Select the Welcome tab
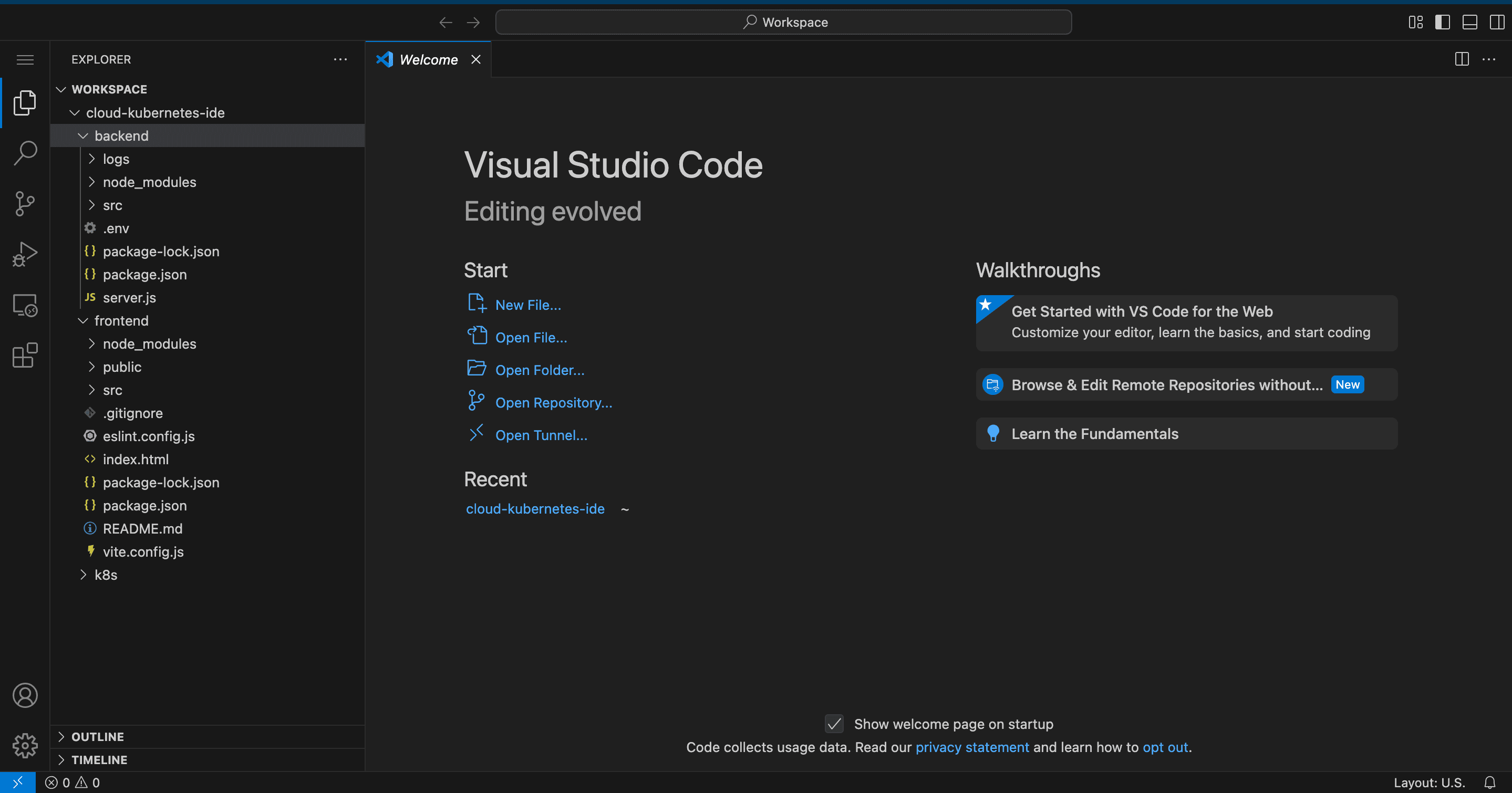This screenshot has width=1512, height=793. 428,59
